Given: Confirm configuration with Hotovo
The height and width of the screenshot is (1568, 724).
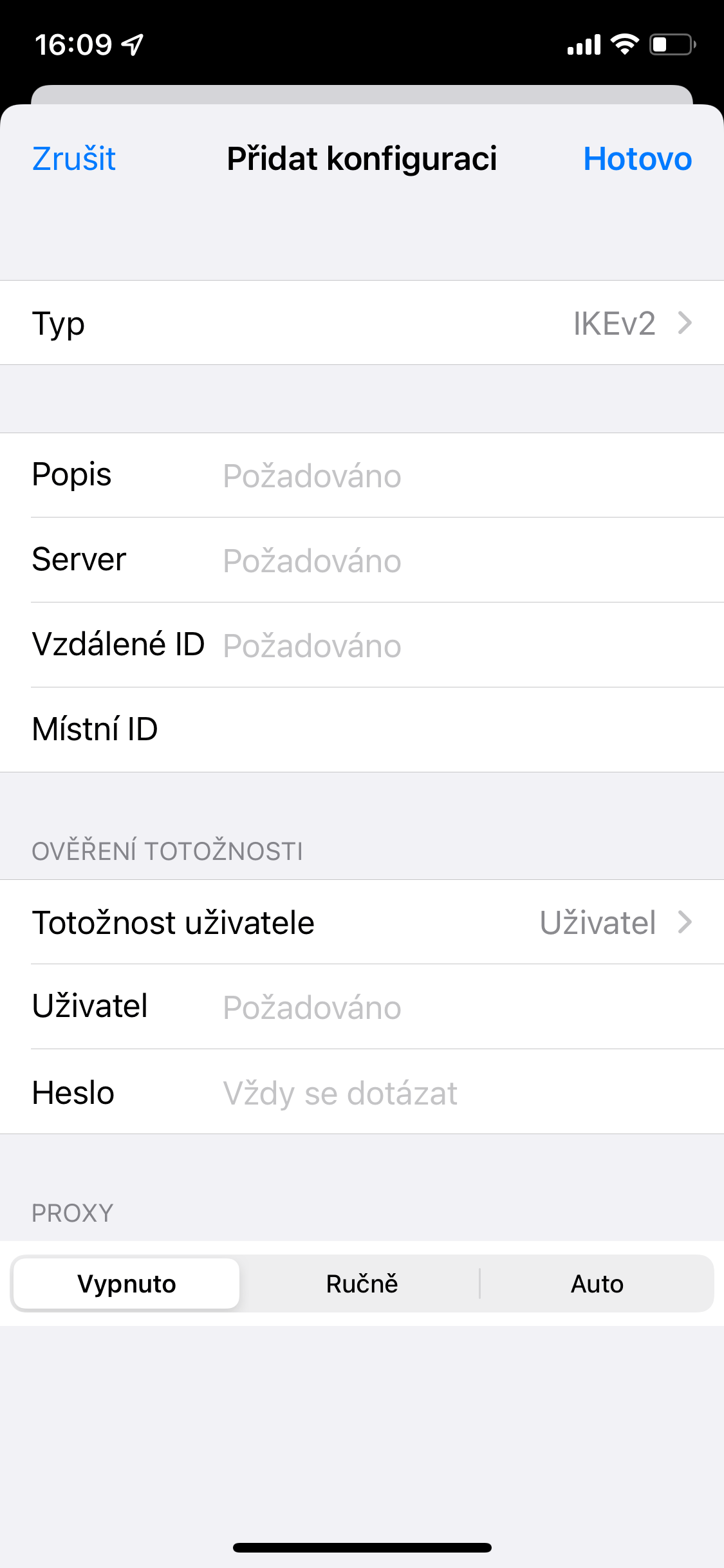Looking at the screenshot, I should pyautogui.click(x=637, y=159).
